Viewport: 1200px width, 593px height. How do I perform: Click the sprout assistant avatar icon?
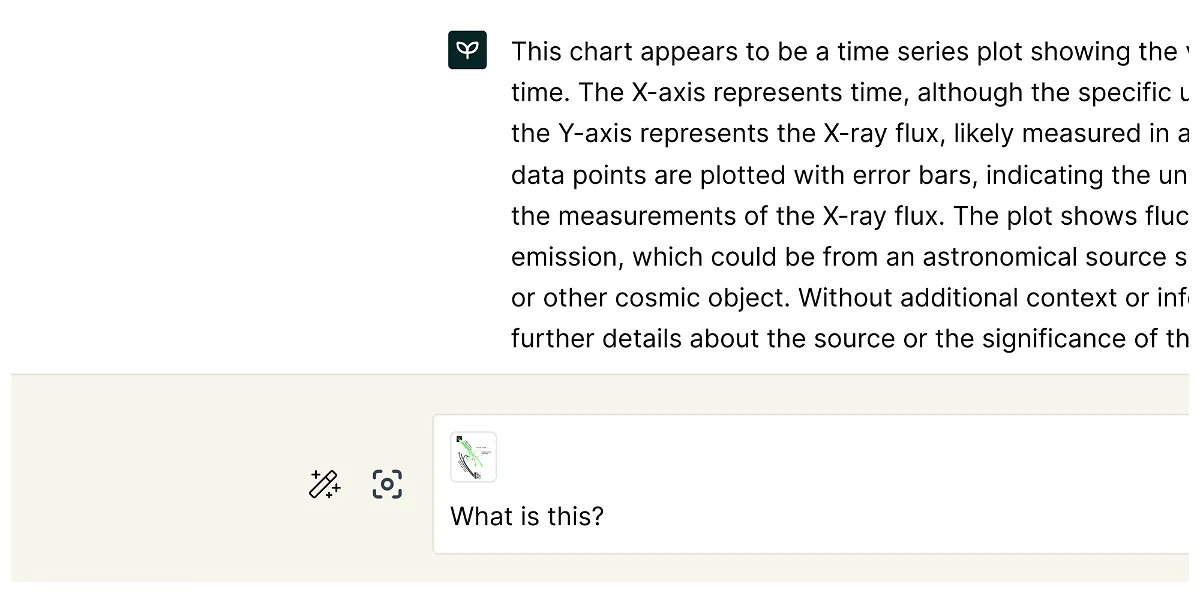[x=467, y=50]
